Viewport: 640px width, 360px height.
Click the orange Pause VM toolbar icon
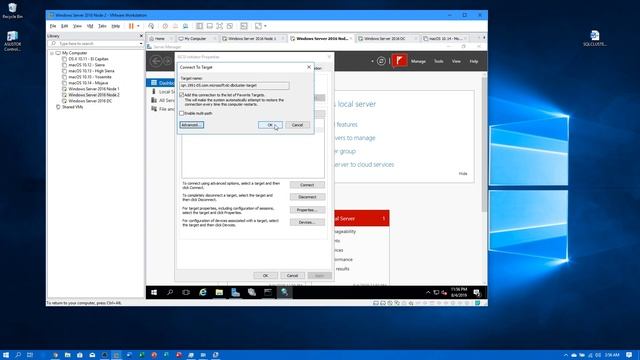pos(131,26)
